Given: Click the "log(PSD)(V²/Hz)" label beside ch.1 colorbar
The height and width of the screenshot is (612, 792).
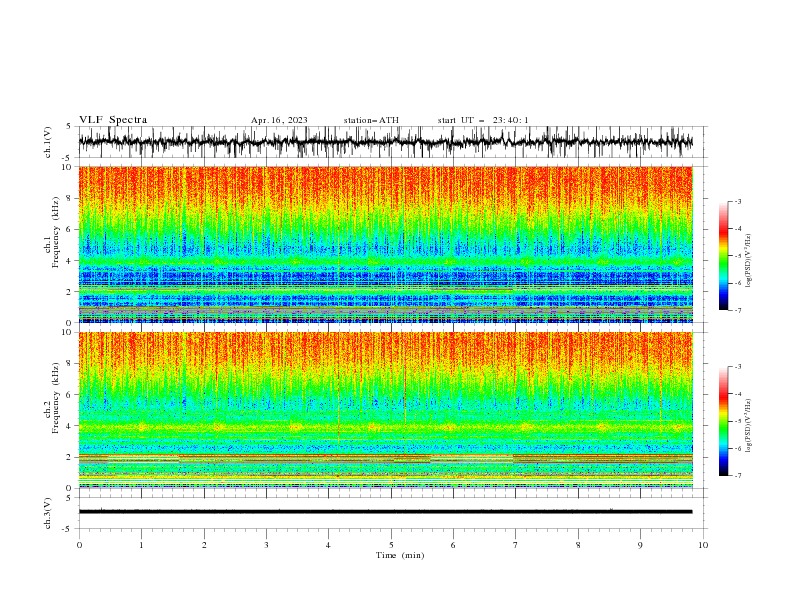Looking at the screenshot, I should pyautogui.click(x=748, y=261).
